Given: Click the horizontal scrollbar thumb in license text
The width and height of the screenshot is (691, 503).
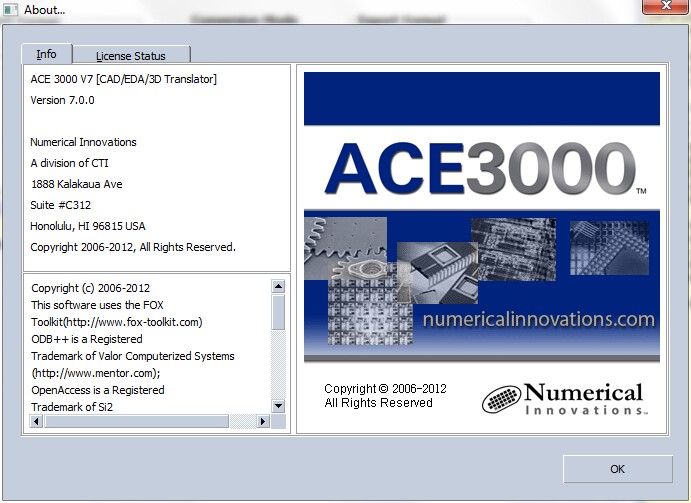Looking at the screenshot, I should (137, 421).
